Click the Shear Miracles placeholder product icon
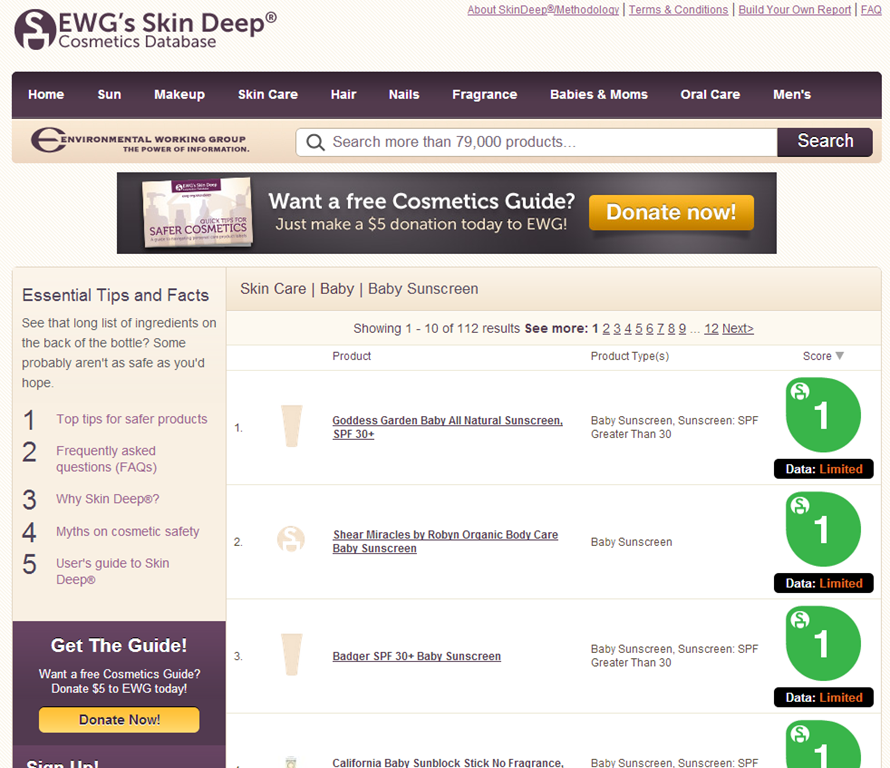The width and height of the screenshot is (890, 768). click(x=291, y=539)
